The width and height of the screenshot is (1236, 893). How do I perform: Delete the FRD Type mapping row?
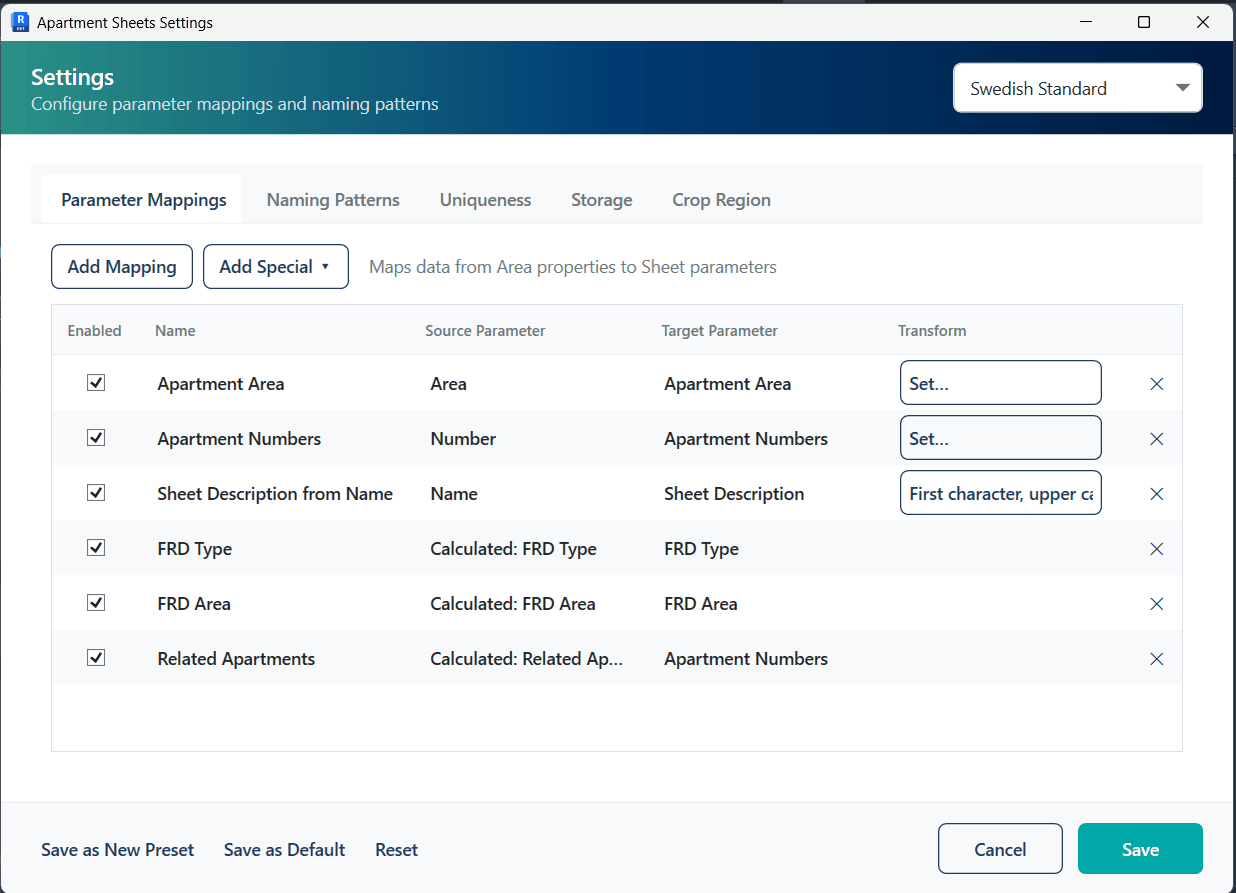tap(1157, 549)
